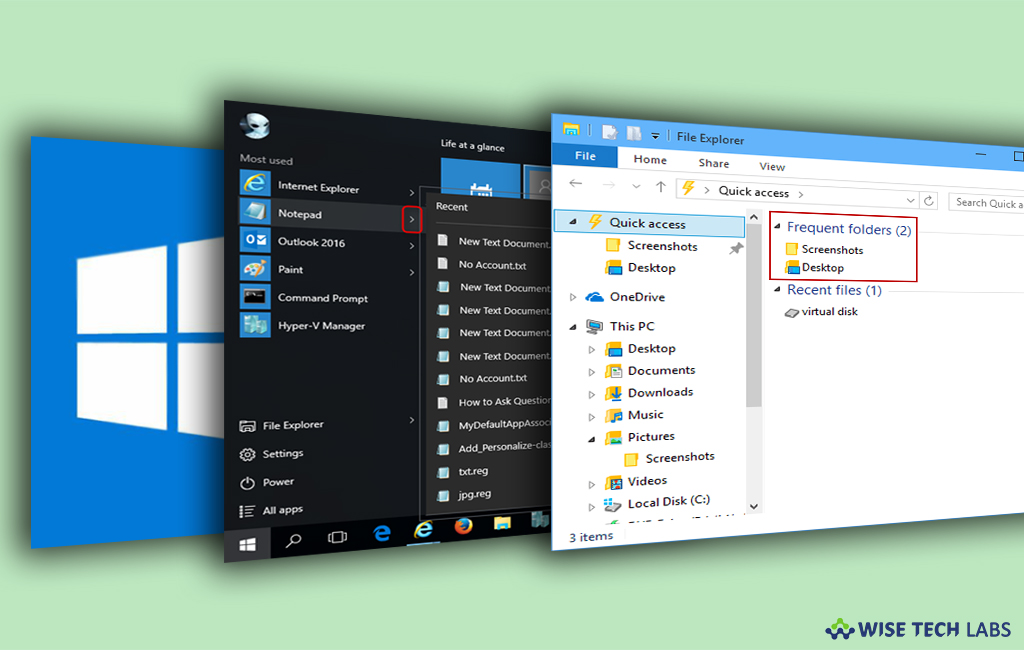The image size is (1024, 650).
Task: Select OneDrive in navigation pane
Action: click(x=637, y=297)
